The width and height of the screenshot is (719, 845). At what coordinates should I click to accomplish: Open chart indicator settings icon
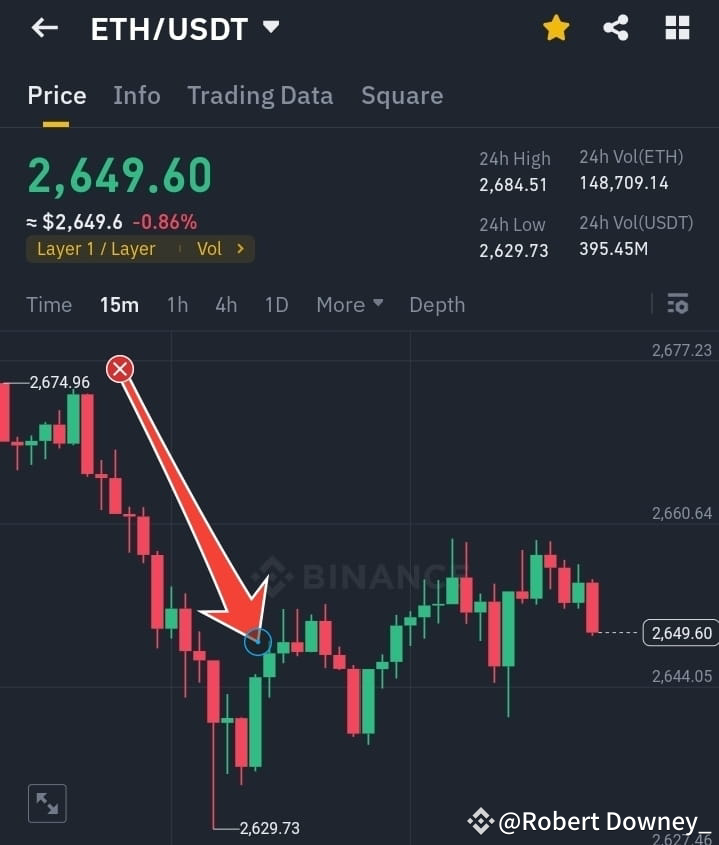pyautogui.click(x=678, y=303)
